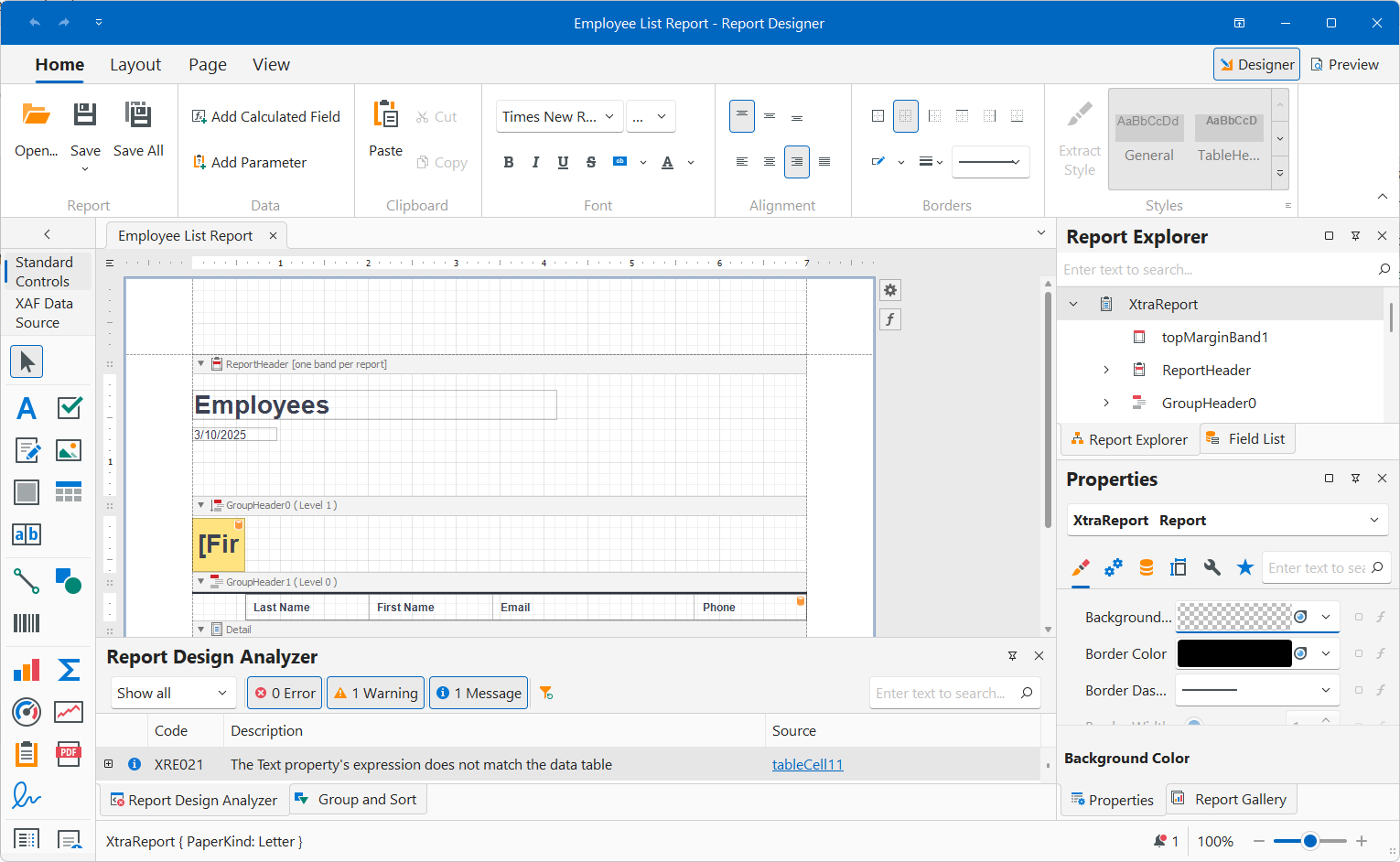Toggle the 1 Warning filter button
This screenshot has width=1400, height=862.
point(376,694)
